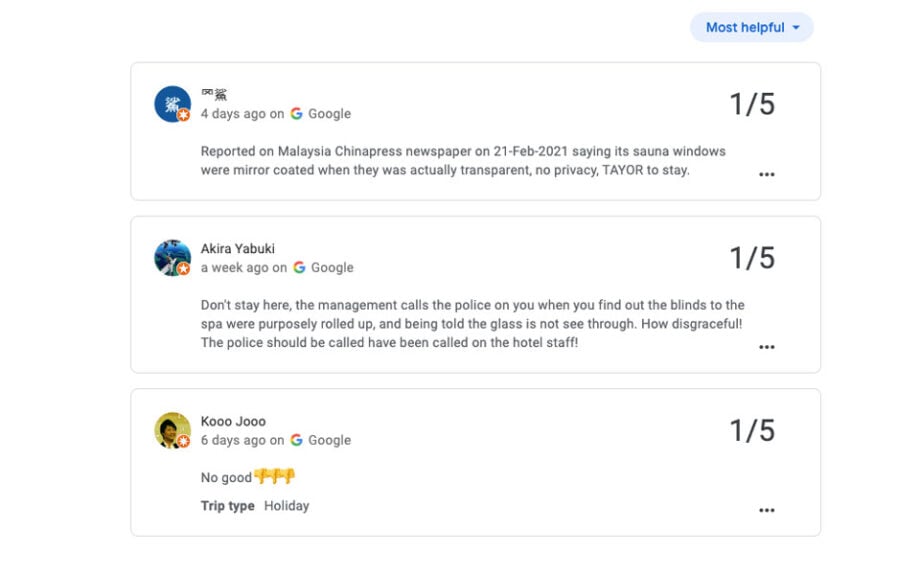Click the Google logo in Akira Yabuki's review
This screenshot has height=575, width=920.
pyautogui.click(x=299, y=267)
